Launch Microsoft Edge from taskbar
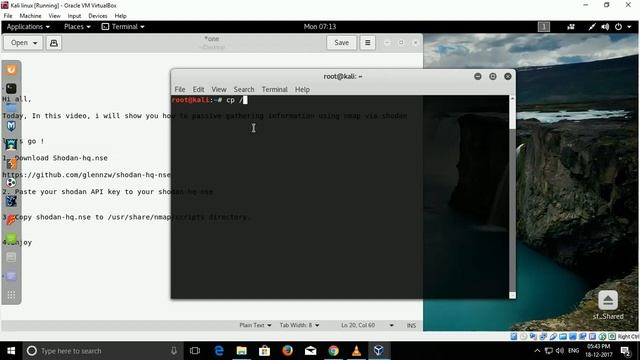The width and height of the screenshot is (640, 360). click(x=219, y=351)
